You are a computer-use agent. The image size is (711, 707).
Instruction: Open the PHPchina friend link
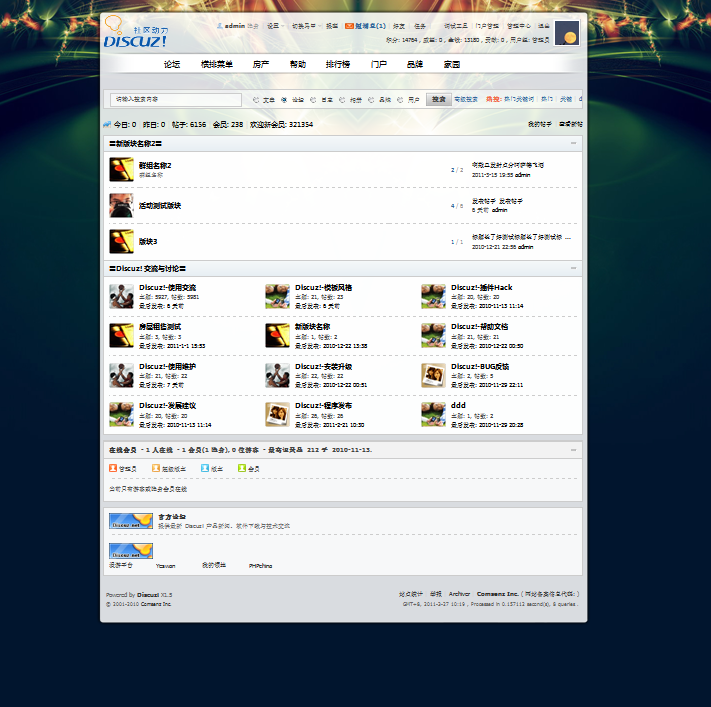tap(261, 566)
